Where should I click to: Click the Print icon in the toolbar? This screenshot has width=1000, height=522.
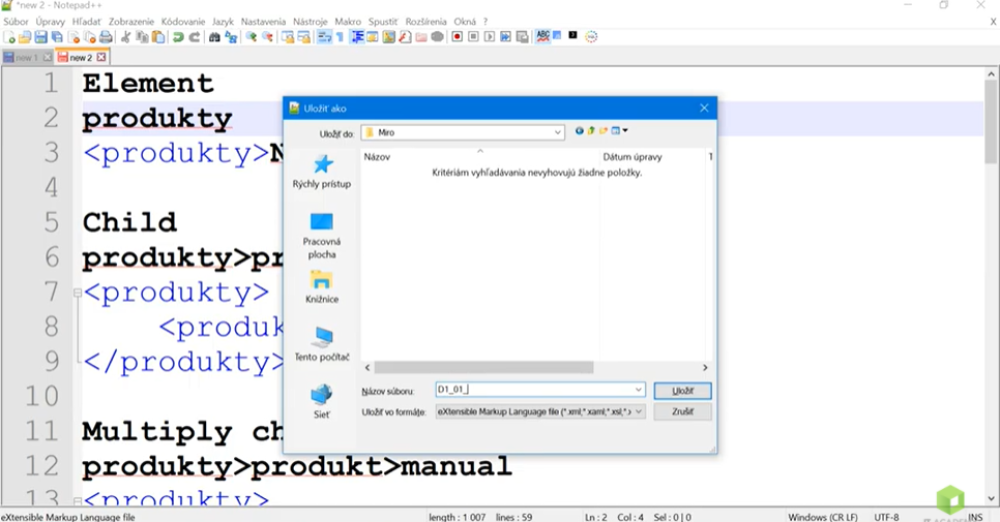tap(106, 37)
